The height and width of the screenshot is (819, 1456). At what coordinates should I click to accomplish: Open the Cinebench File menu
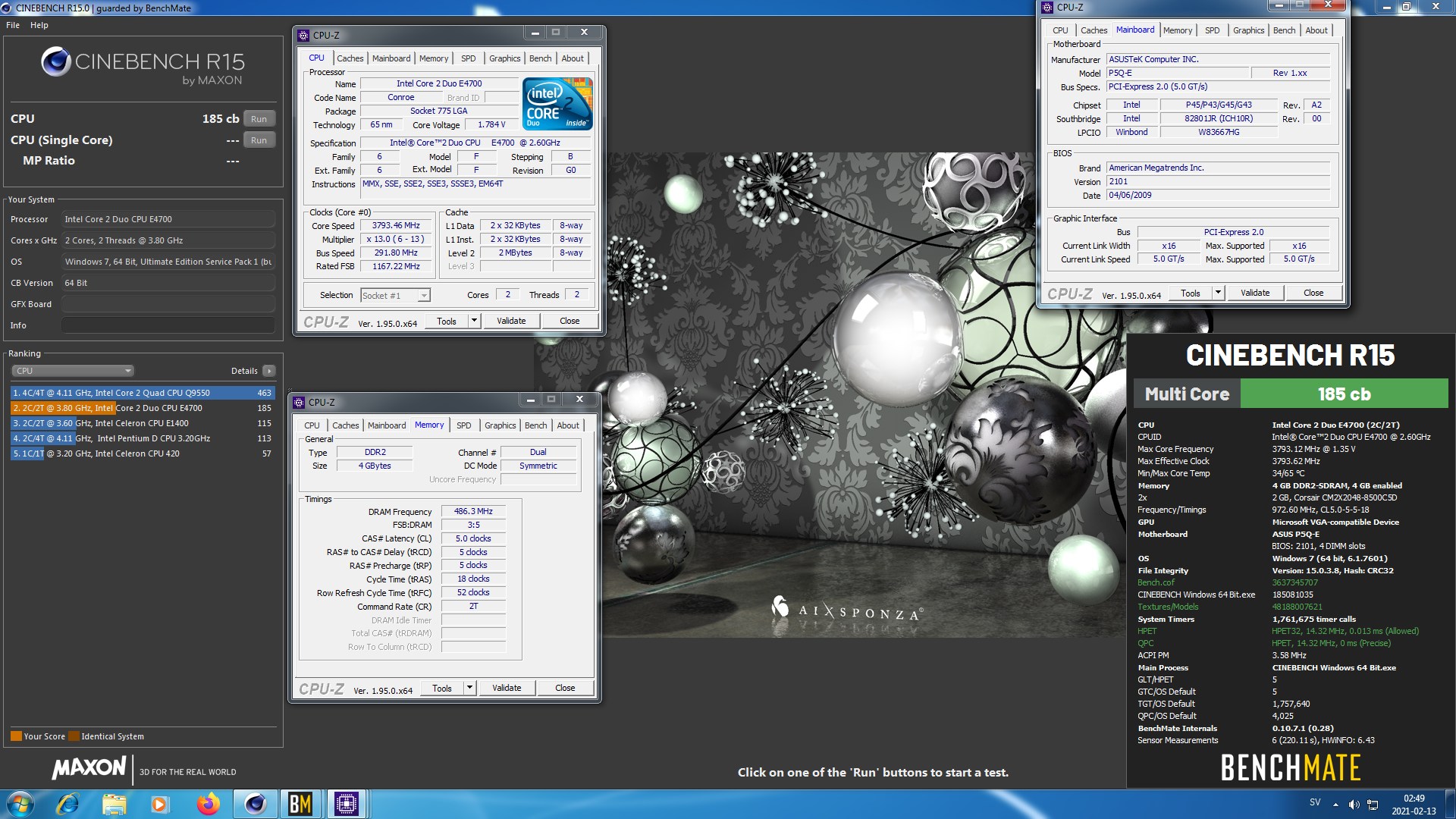tap(13, 25)
